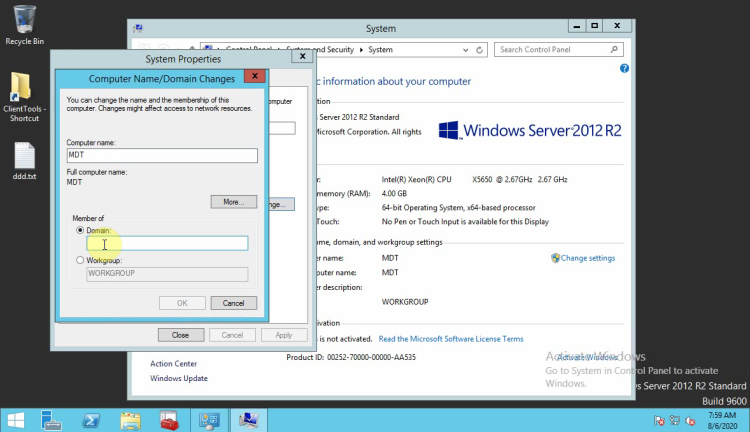Open the Change settings link
This screenshot has width=750, height=432.
[x=587, y=258]
